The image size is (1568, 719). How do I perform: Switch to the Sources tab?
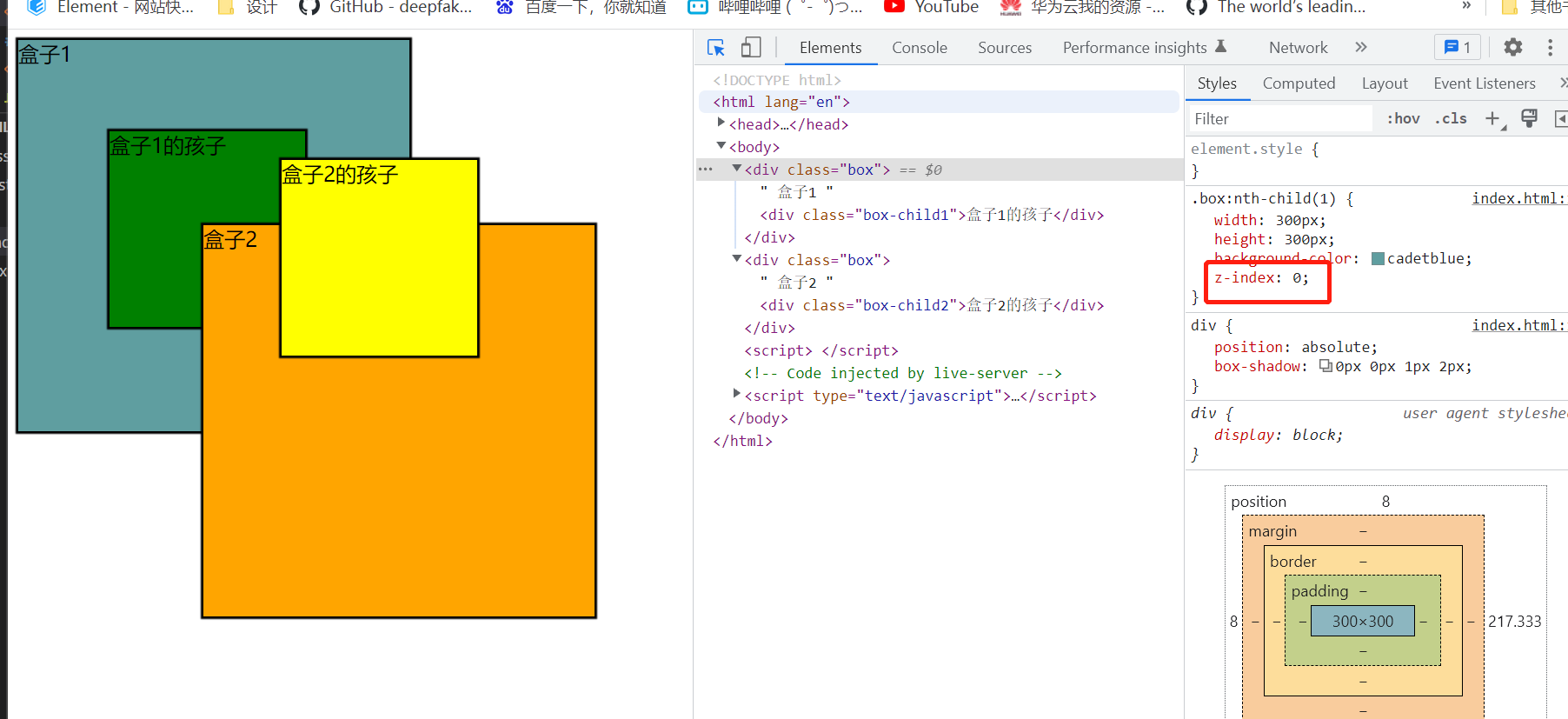pos(1005,48)
